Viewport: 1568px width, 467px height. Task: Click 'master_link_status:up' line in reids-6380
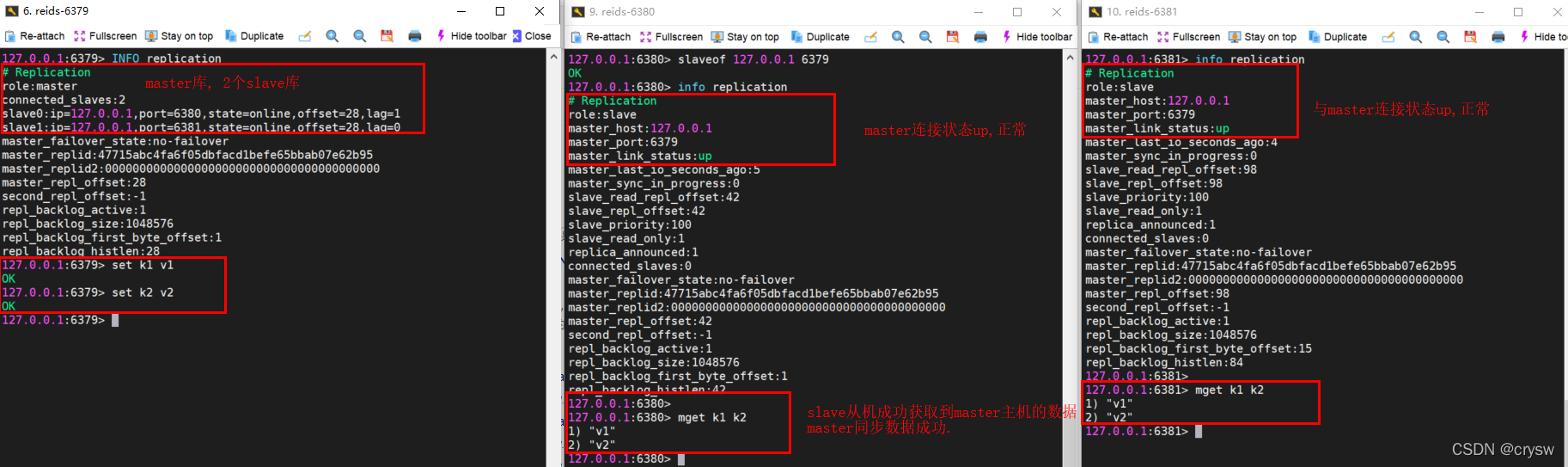click(640, 156)
